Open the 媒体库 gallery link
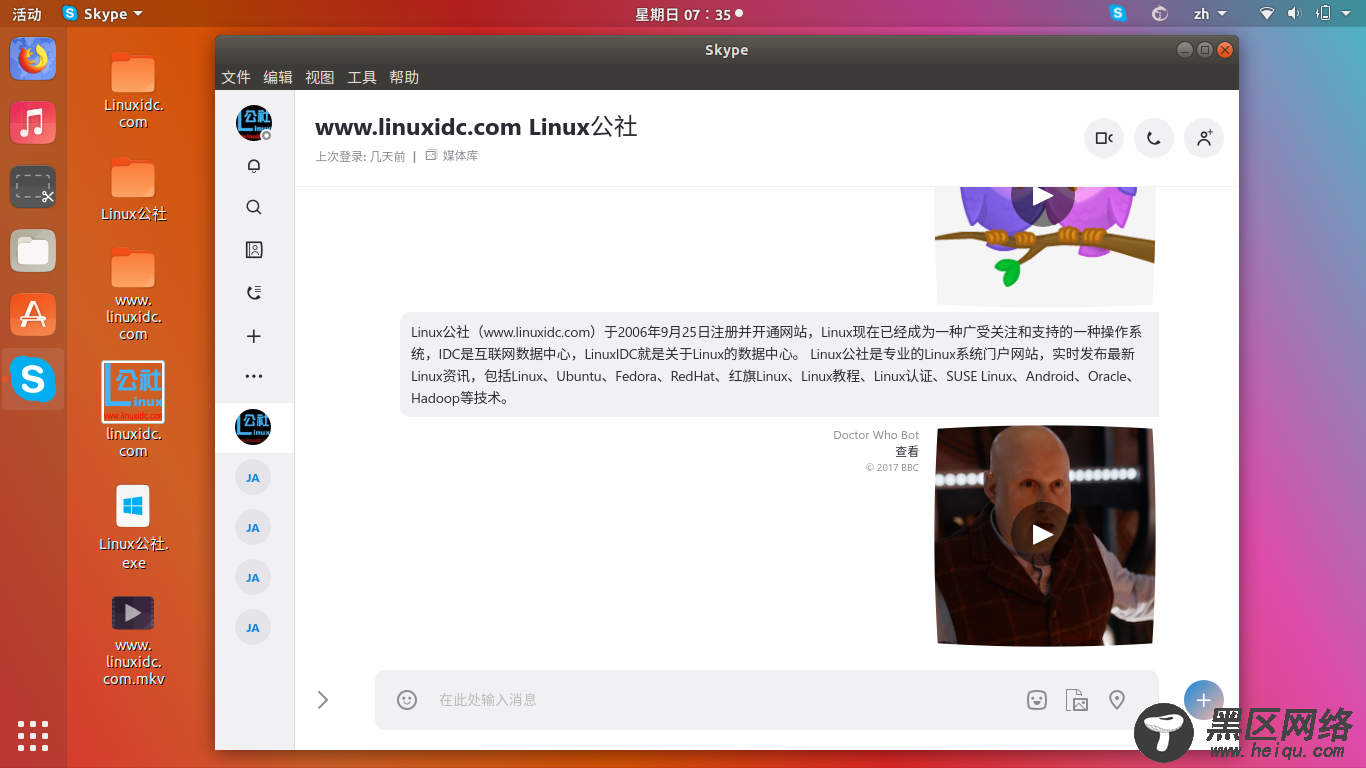1366x768 pixels. coord(452,156)
